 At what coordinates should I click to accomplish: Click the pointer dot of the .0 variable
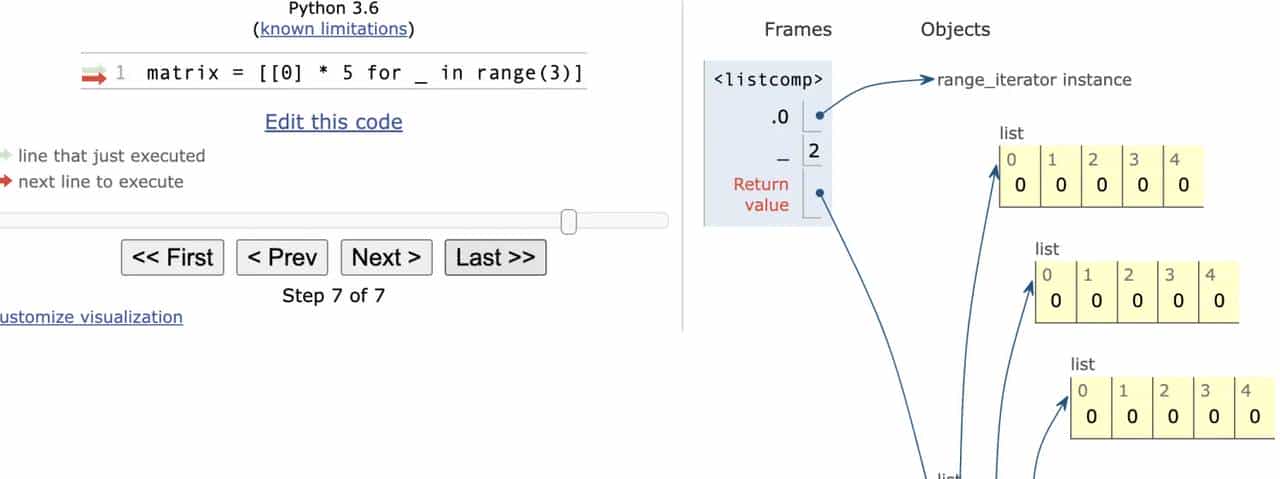click(820, 116)
